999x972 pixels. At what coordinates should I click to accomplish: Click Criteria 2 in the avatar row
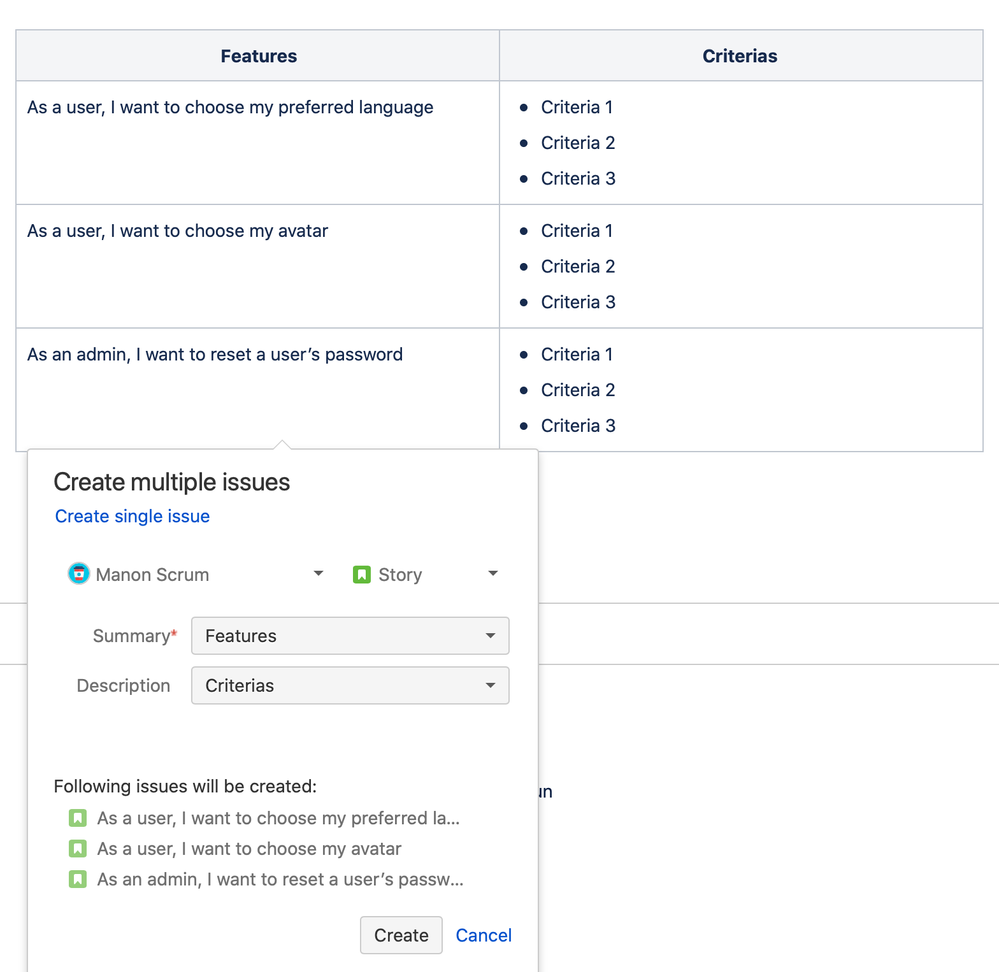[578, 266]
